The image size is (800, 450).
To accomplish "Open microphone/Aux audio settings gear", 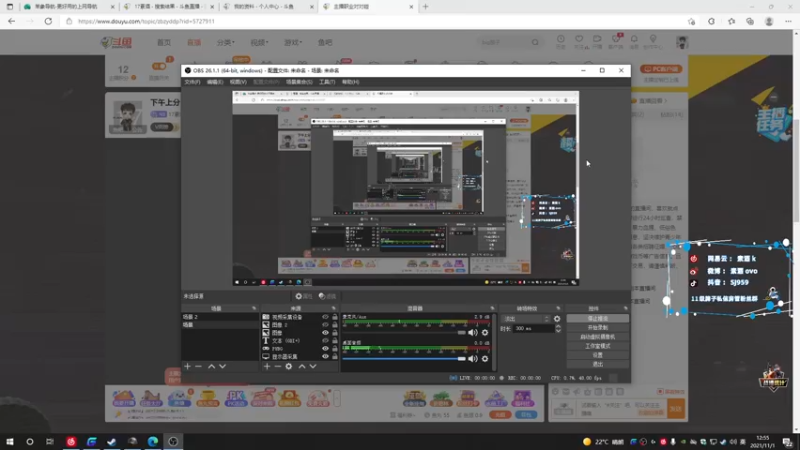I will (485, 333).
